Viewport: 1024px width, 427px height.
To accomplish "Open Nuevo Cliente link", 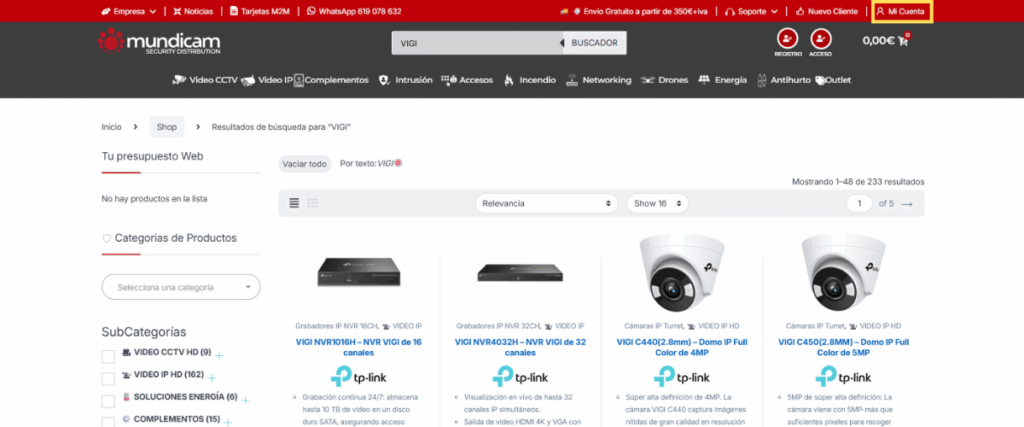I will click(827, 11).
